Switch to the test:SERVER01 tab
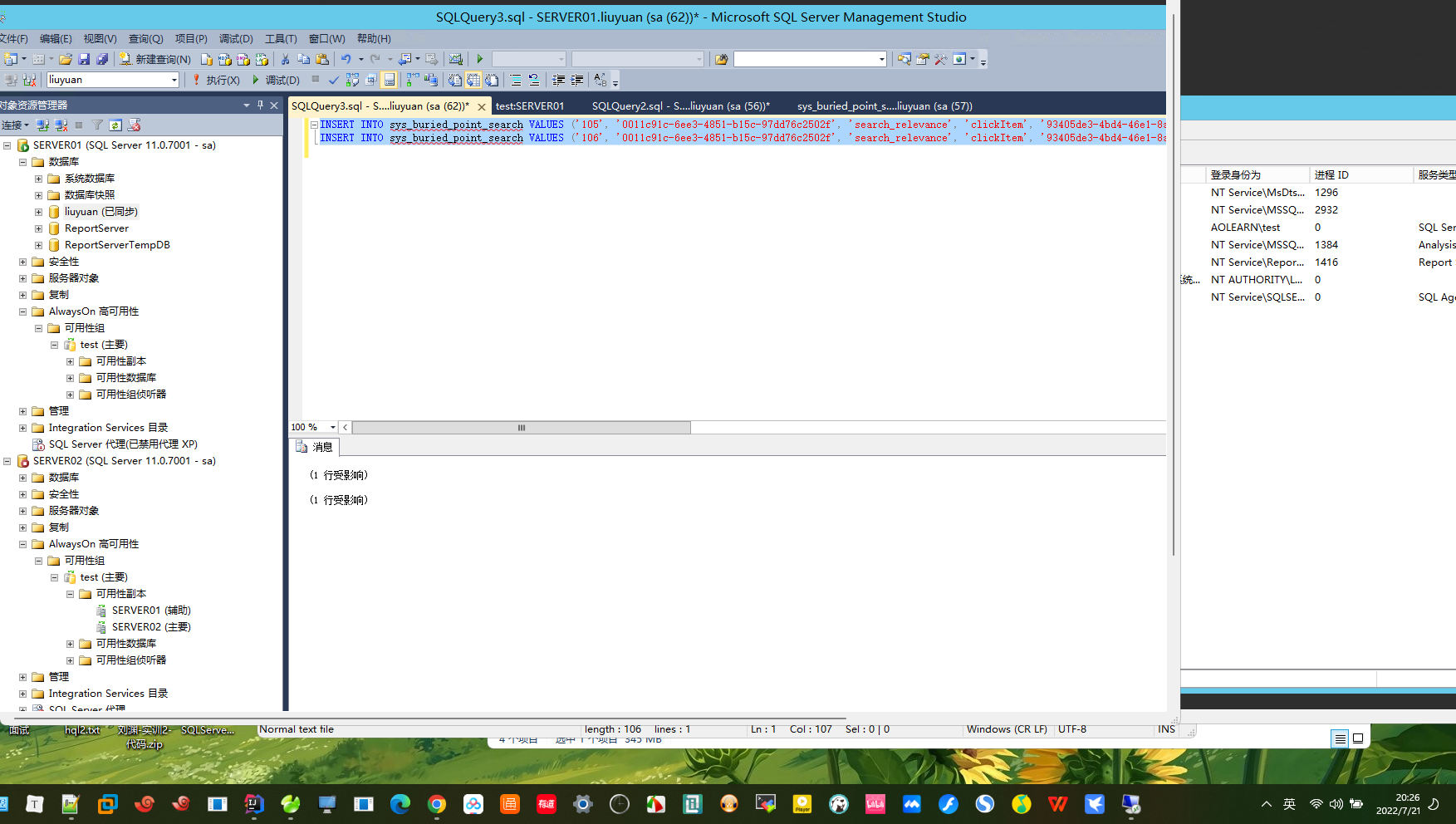This screenshot has height=824, width=1456. pyautogui.click(x=530, y=105)
